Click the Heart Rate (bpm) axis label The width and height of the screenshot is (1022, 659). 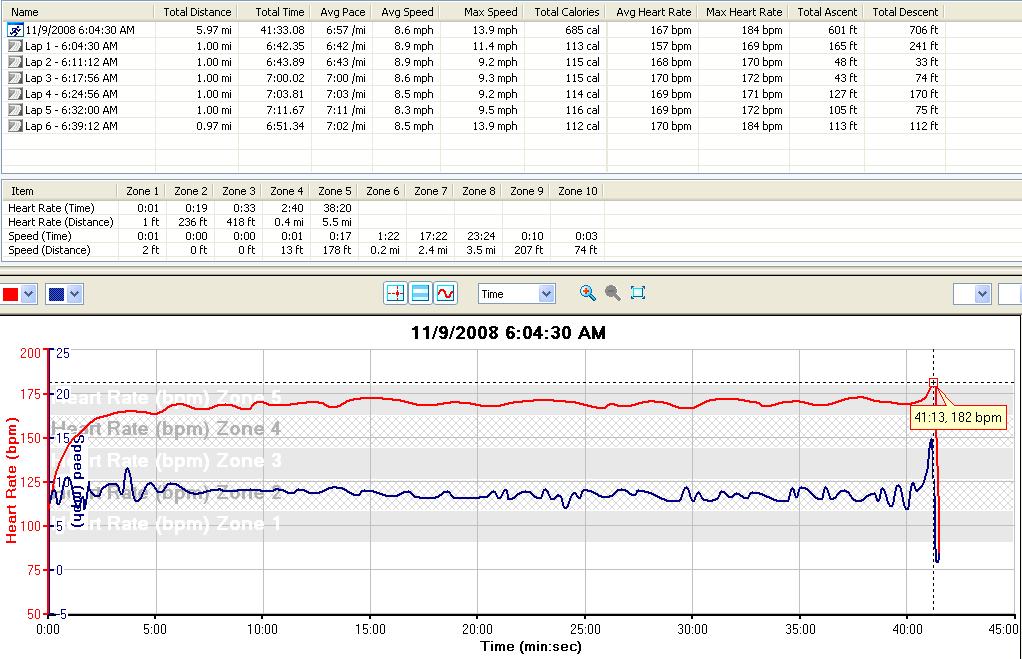pyautogui.click(x=11, y=480)
